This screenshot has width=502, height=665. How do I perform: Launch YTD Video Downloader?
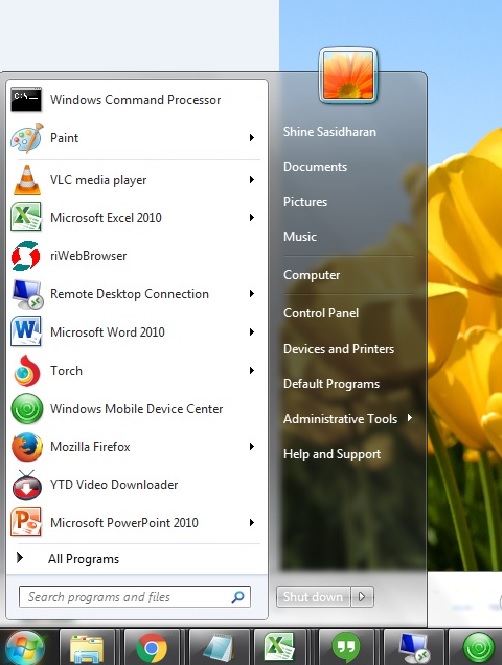click(x=137, y=485)
